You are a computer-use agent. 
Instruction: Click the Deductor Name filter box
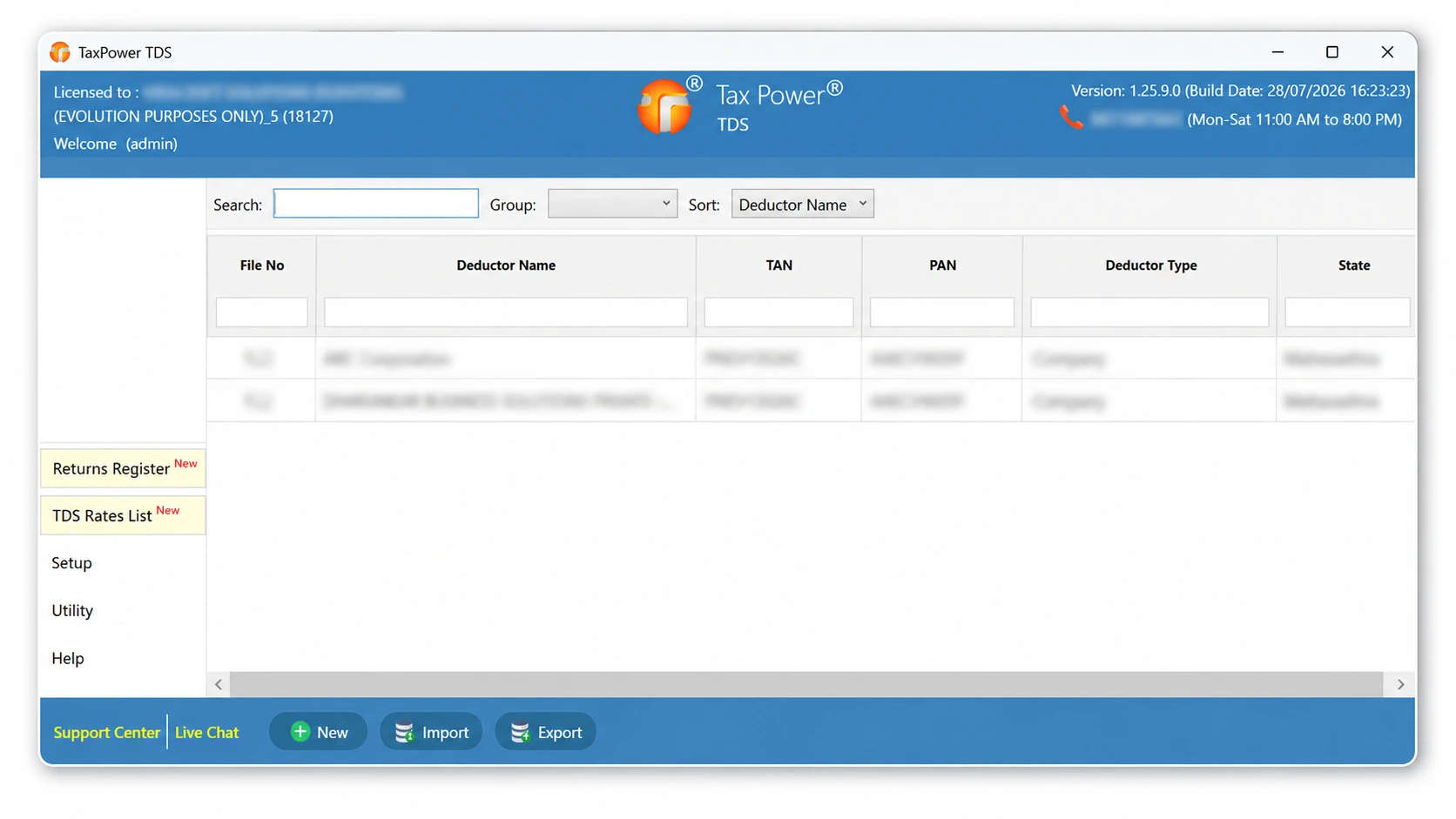tap(506, 312)
